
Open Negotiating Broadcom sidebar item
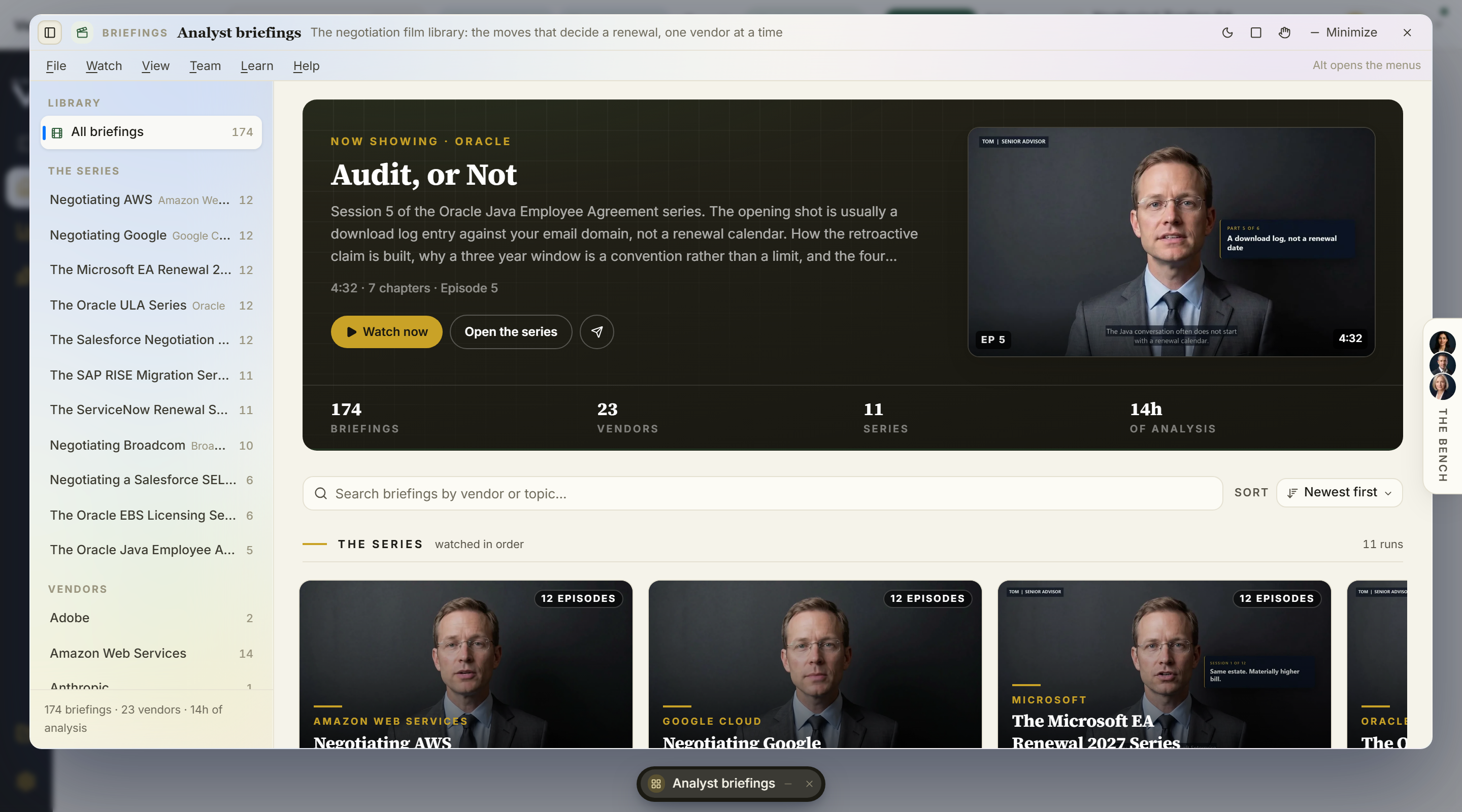(151, 445)
